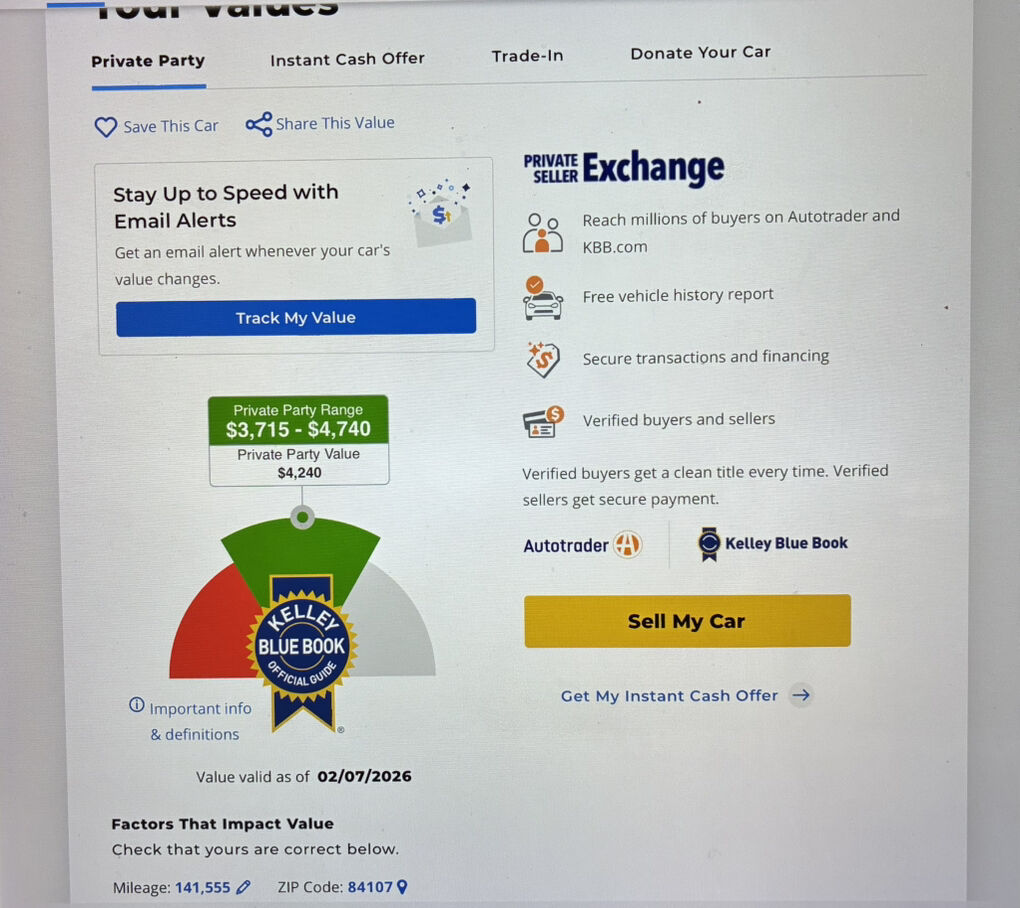Image resolution: width=1020 pixels, height=908 pixels.
Task: Click the share icon beside Share This Value
Action: pyautogui.click(x=259, y=124)
